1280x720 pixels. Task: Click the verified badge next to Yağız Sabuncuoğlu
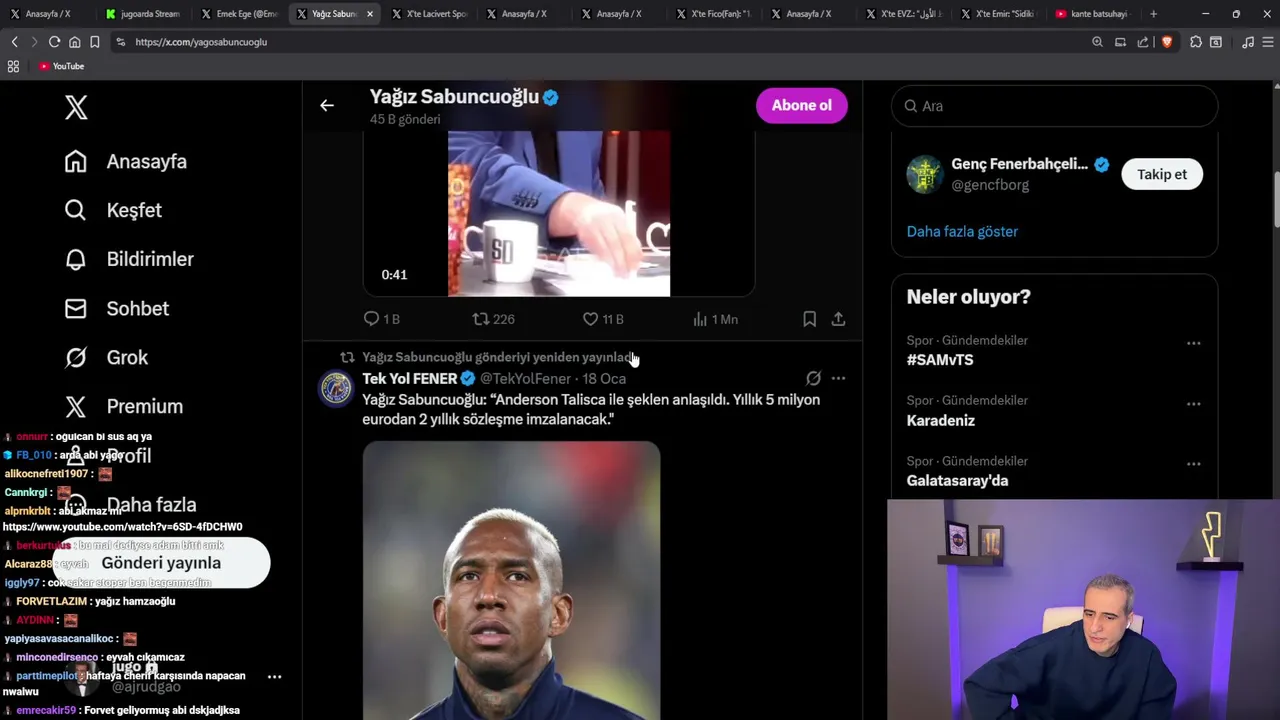[551, 97]
